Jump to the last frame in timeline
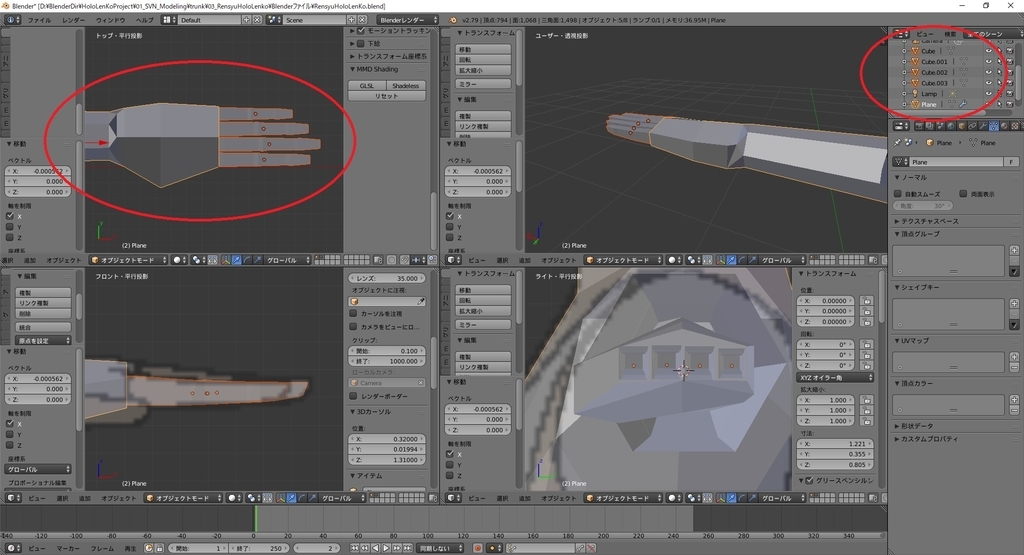Image resolution: width=1024 pixels, height=555 pixels. [408, 548]
